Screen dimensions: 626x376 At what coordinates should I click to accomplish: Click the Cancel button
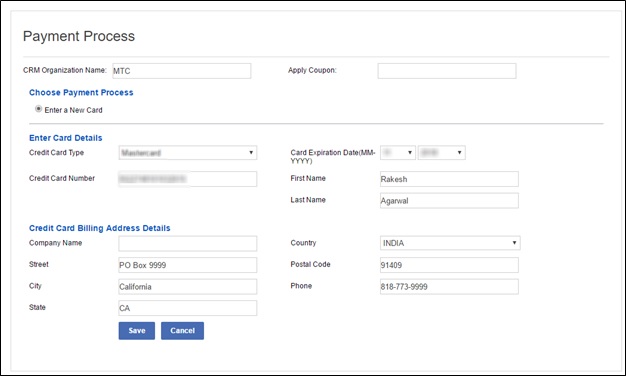[x=182, y=331]
